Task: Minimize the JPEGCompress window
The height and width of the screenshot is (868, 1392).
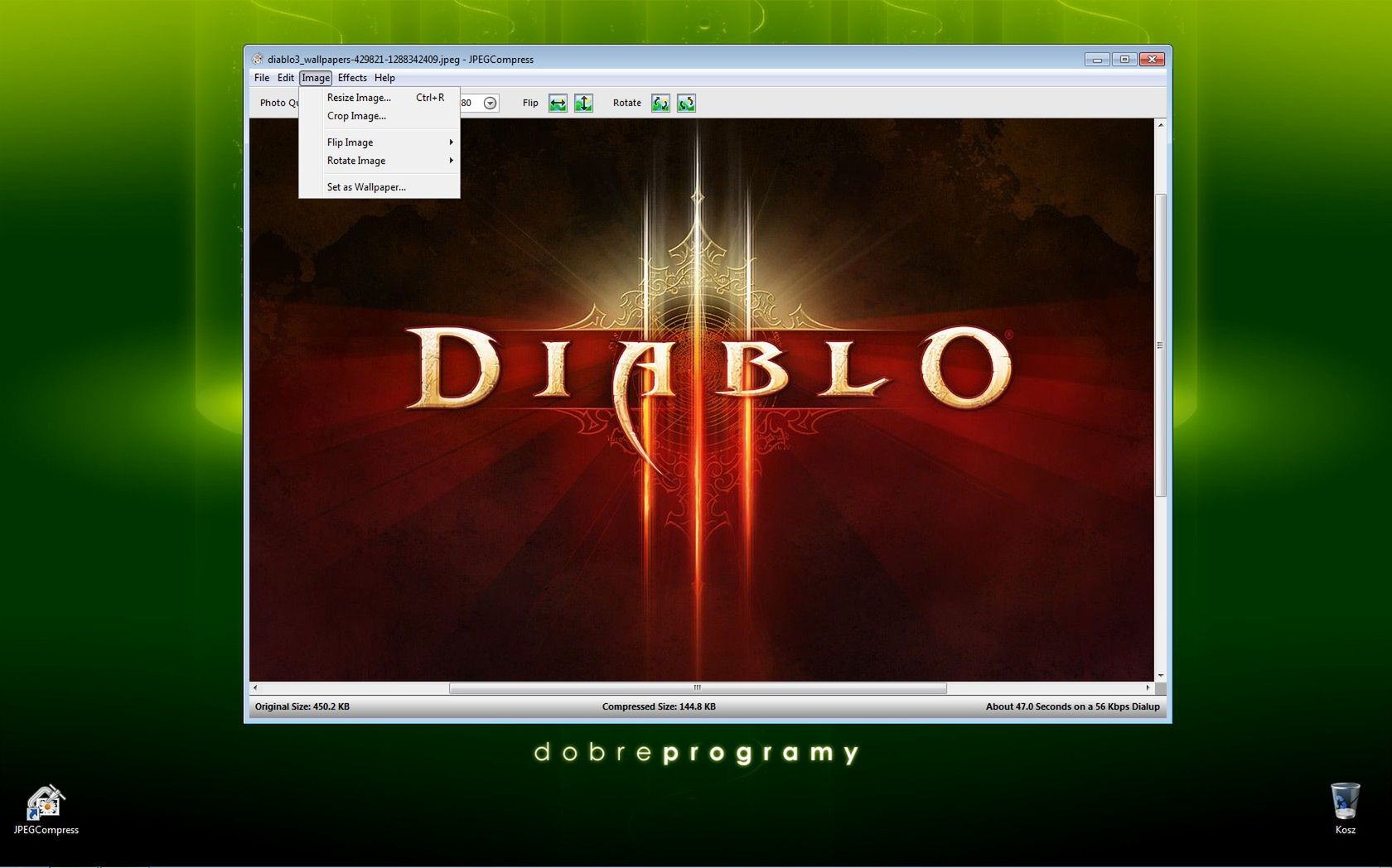Action: tap(1097, 60)
